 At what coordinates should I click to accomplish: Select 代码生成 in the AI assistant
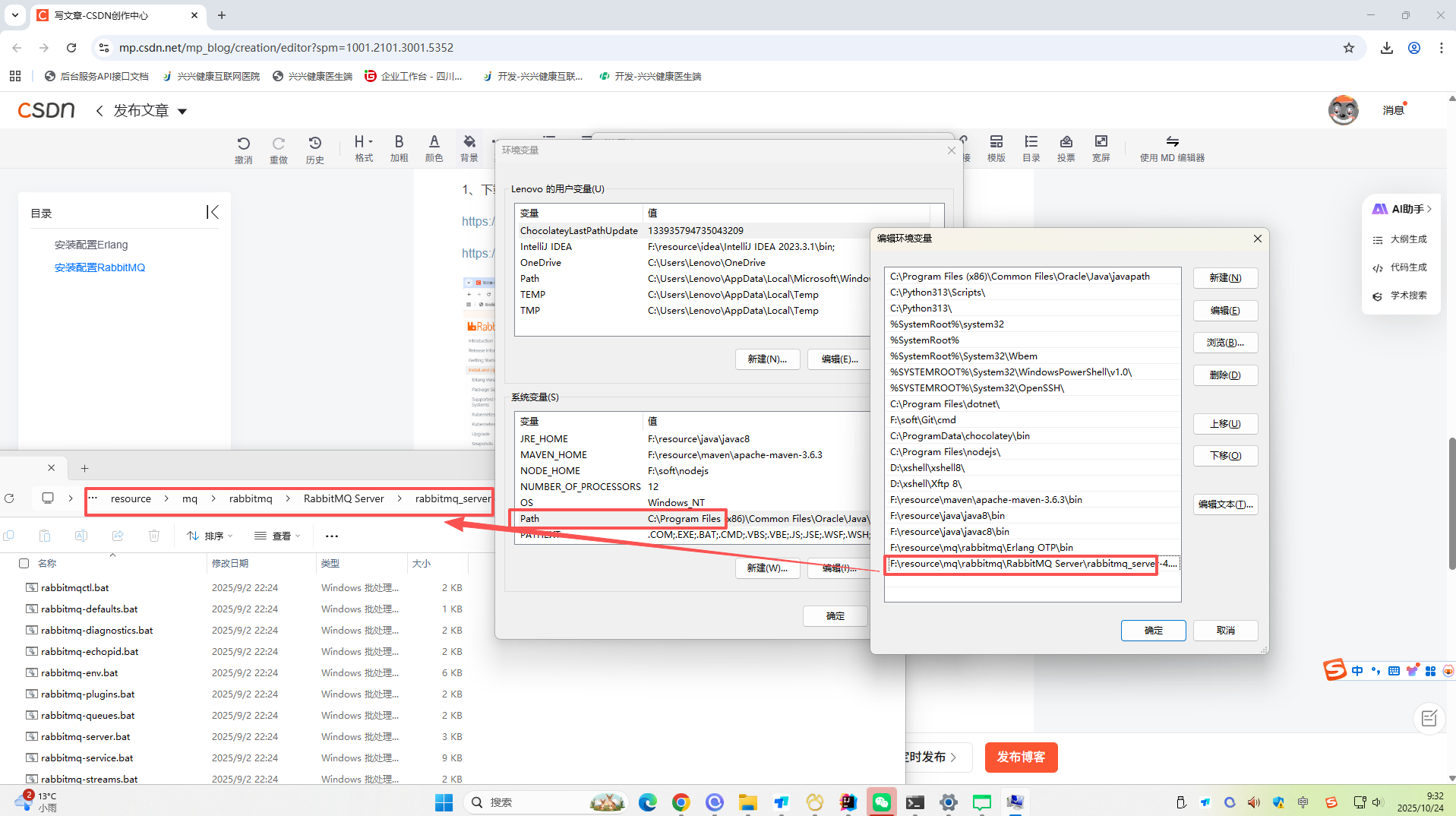click(1401, 267)
